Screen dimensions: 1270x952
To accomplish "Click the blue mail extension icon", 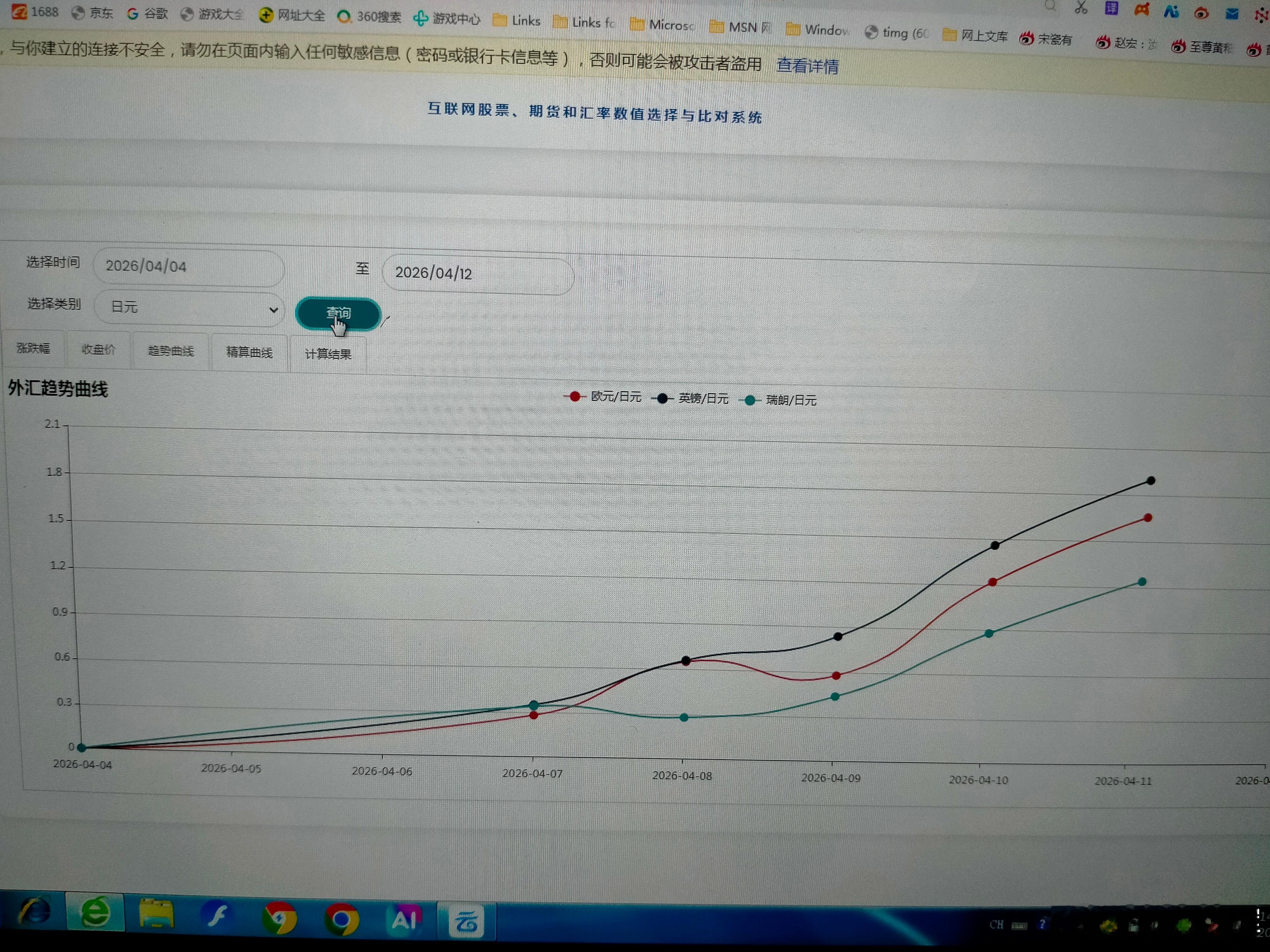I will coord(1232,14).
